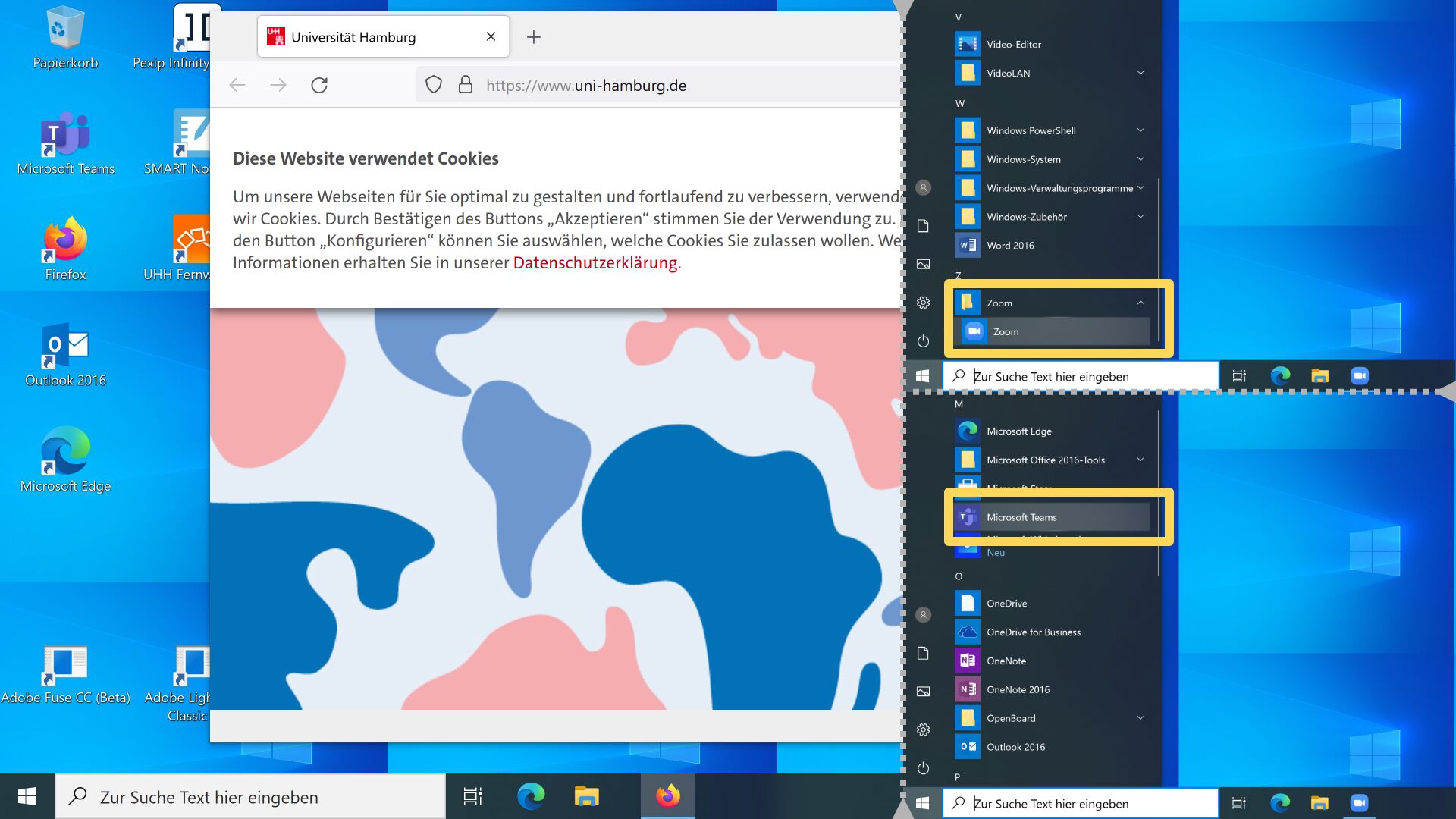Open Microsoft Edge desktop shortcut
1456x819 pixels.
tap(65, 461)
